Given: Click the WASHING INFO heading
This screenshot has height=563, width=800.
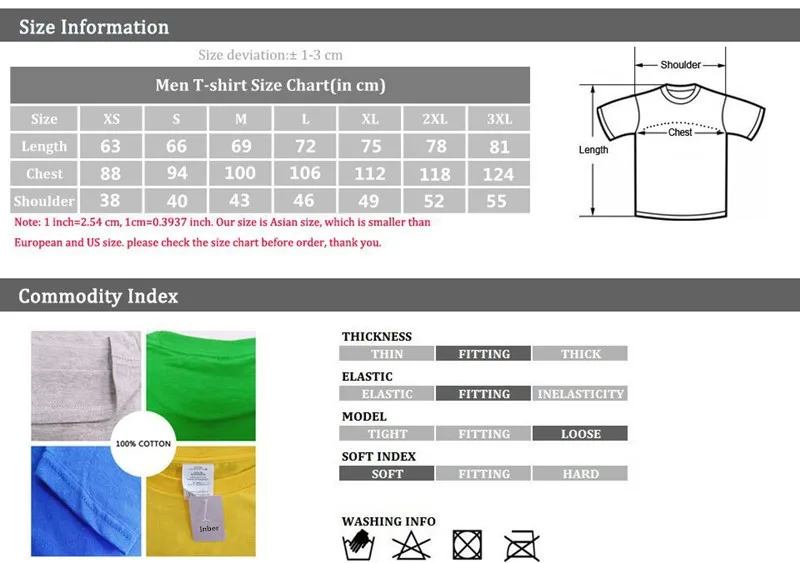Looking at the screenshot, I should (x=388, y=521).
